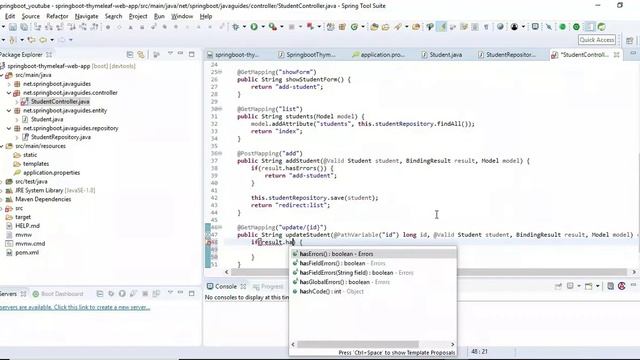This screenshot has width=640, height=360.
Task: Run the app with green play icon
Action: point(254,27)
